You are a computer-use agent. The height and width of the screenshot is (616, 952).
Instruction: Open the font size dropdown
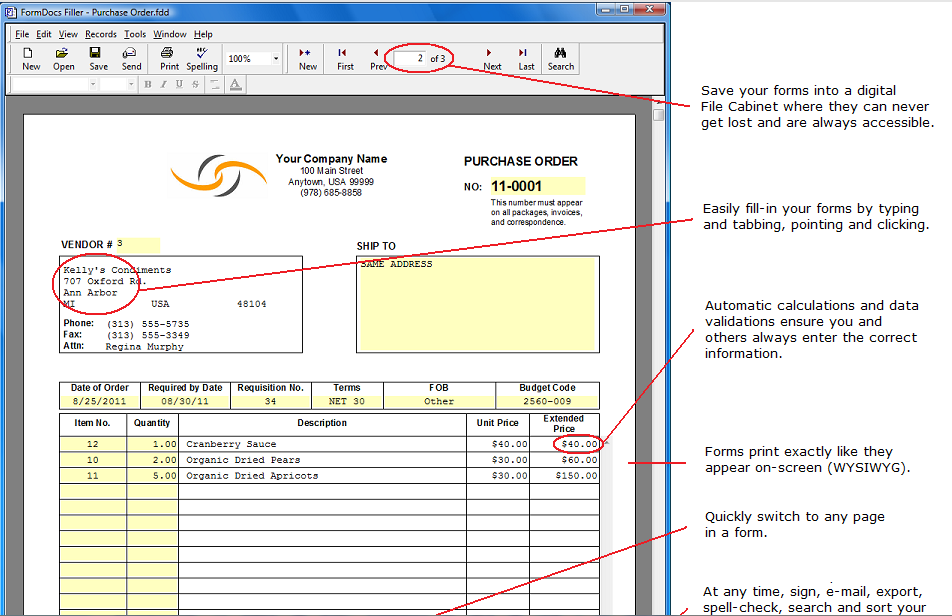(x=131, y=85)
